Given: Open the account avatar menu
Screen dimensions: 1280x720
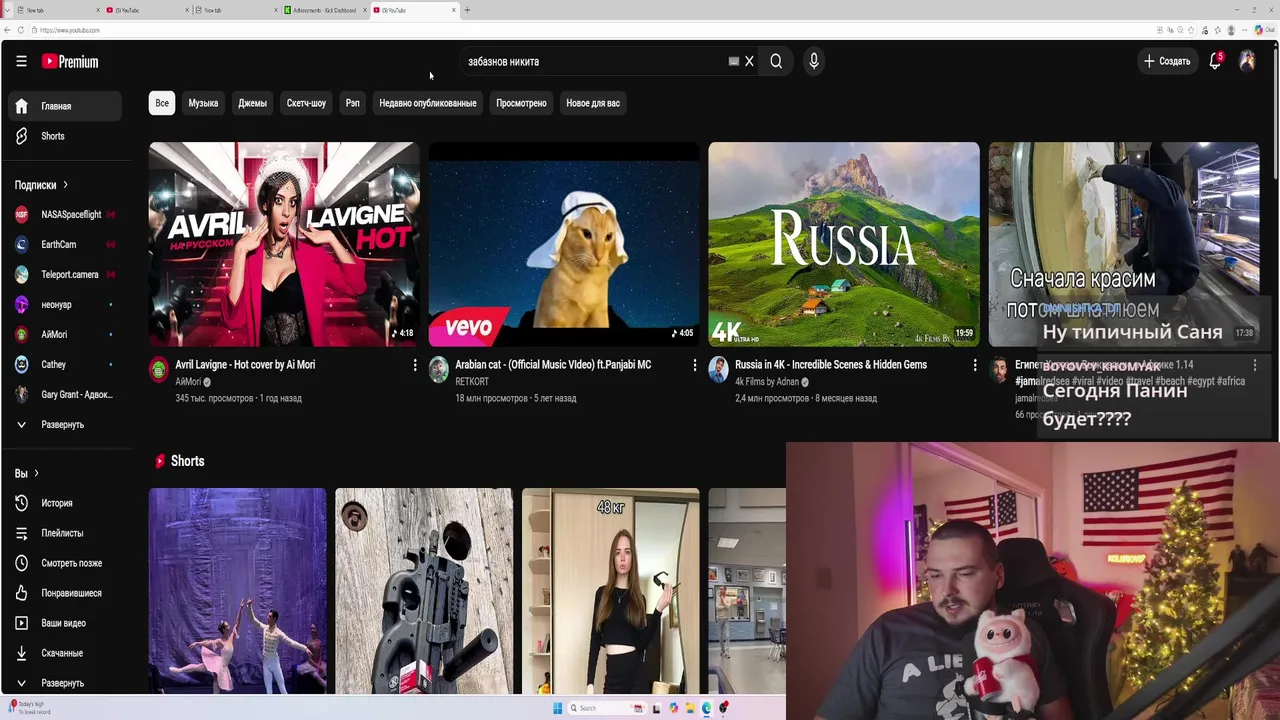Looking at the screenshot, I should pos(1247,61).
